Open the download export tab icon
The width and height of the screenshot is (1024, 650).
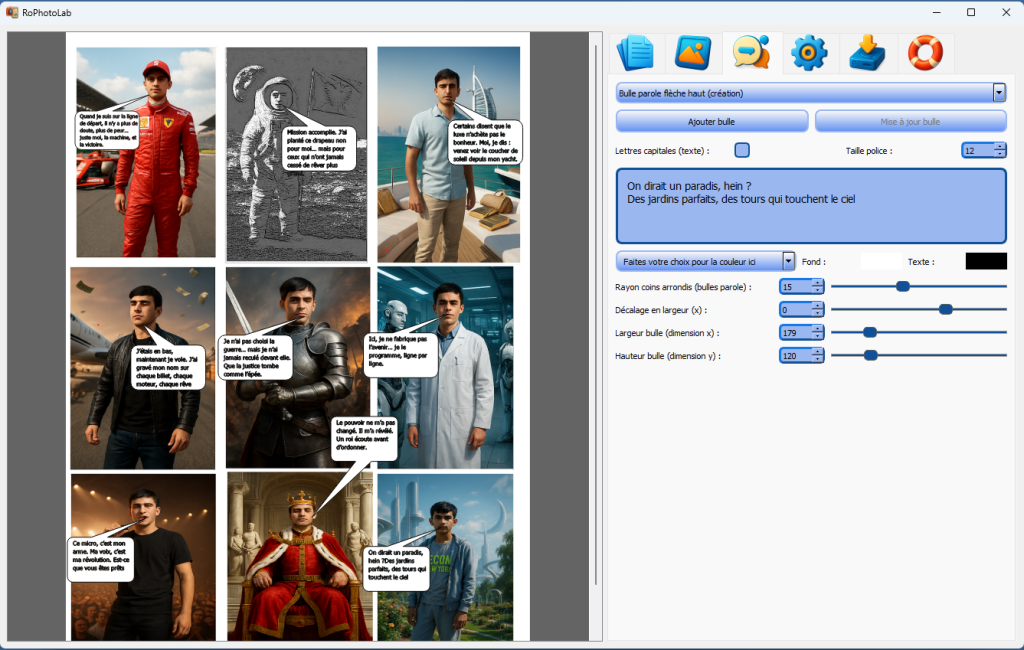(867, 53)
